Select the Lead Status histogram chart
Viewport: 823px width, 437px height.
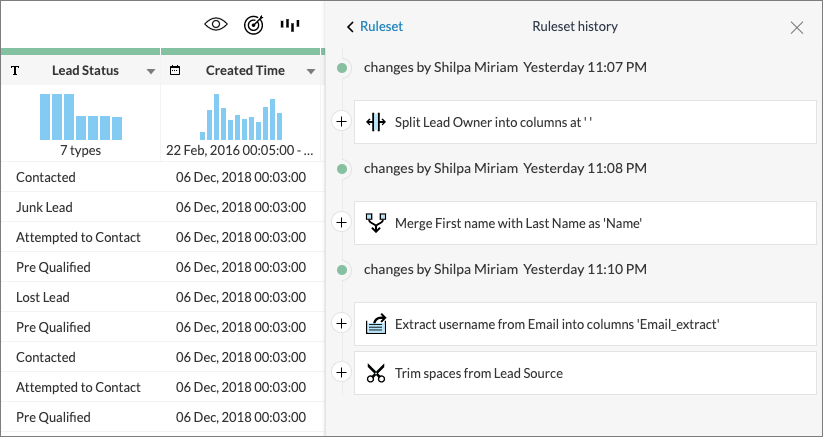tap(80, 116)
